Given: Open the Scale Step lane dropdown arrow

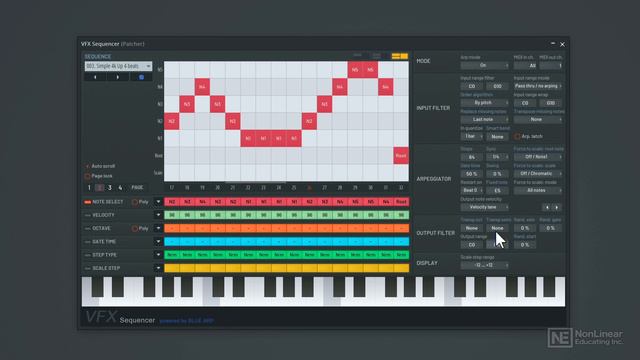Looking at the screenshot, I should (158, 268).
